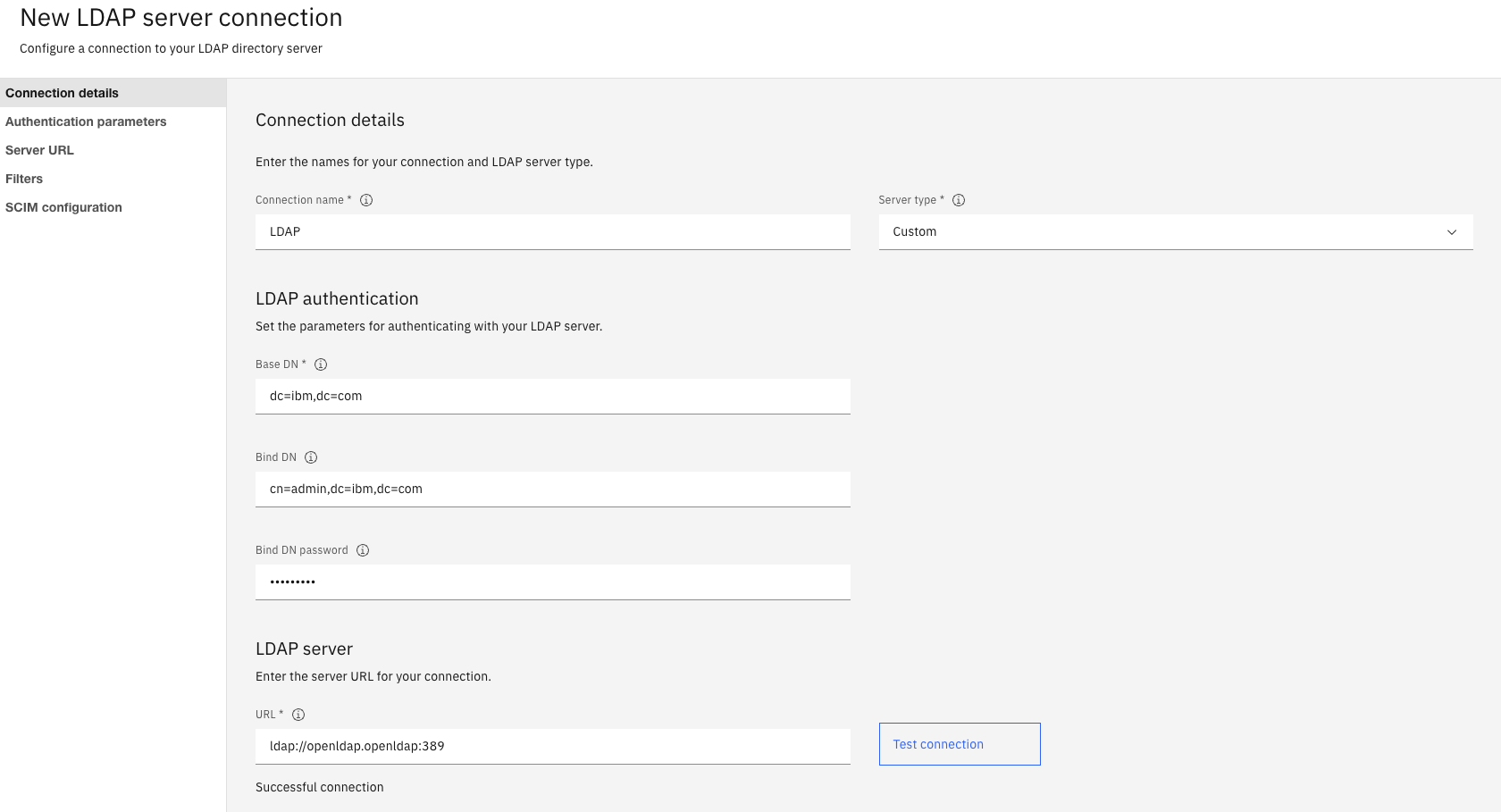Click the Successful connection status text
Viewport: 1501px width, 812px height.
320,787
